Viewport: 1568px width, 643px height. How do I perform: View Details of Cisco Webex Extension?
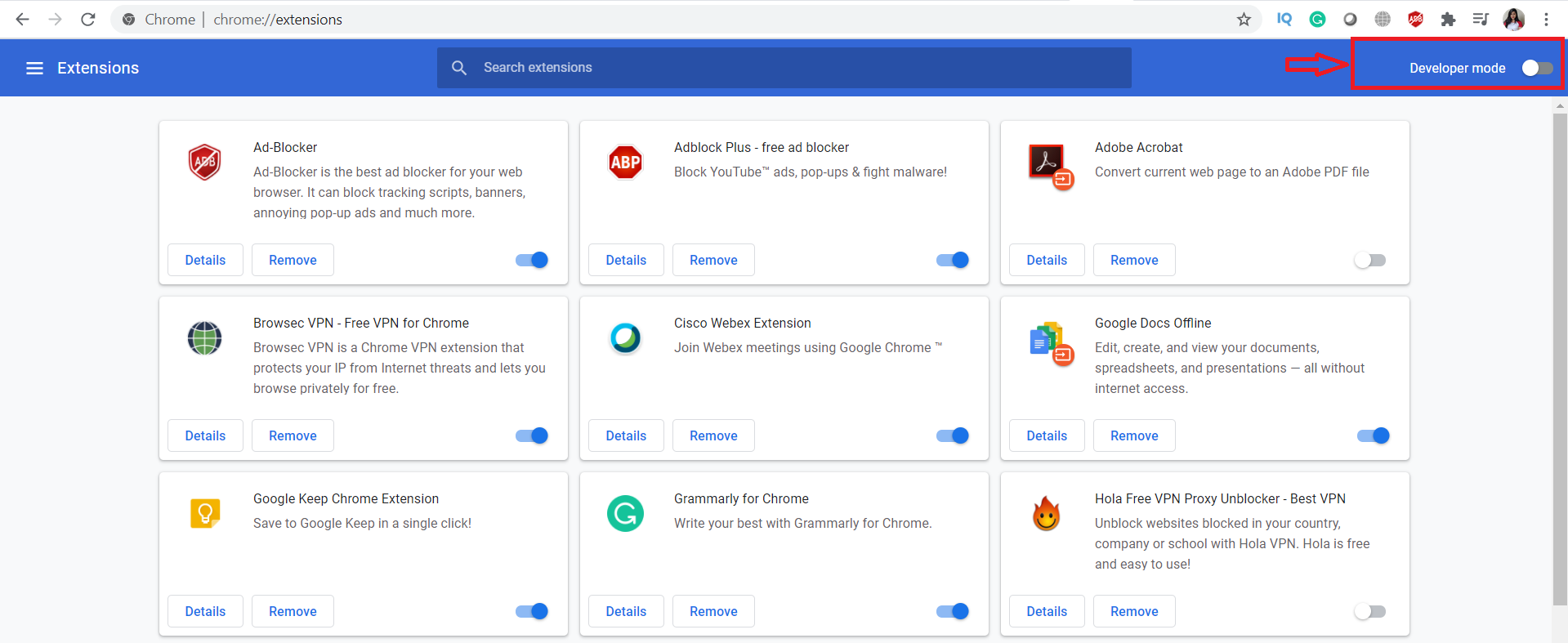pyautogui.click(x=626, y=435)
